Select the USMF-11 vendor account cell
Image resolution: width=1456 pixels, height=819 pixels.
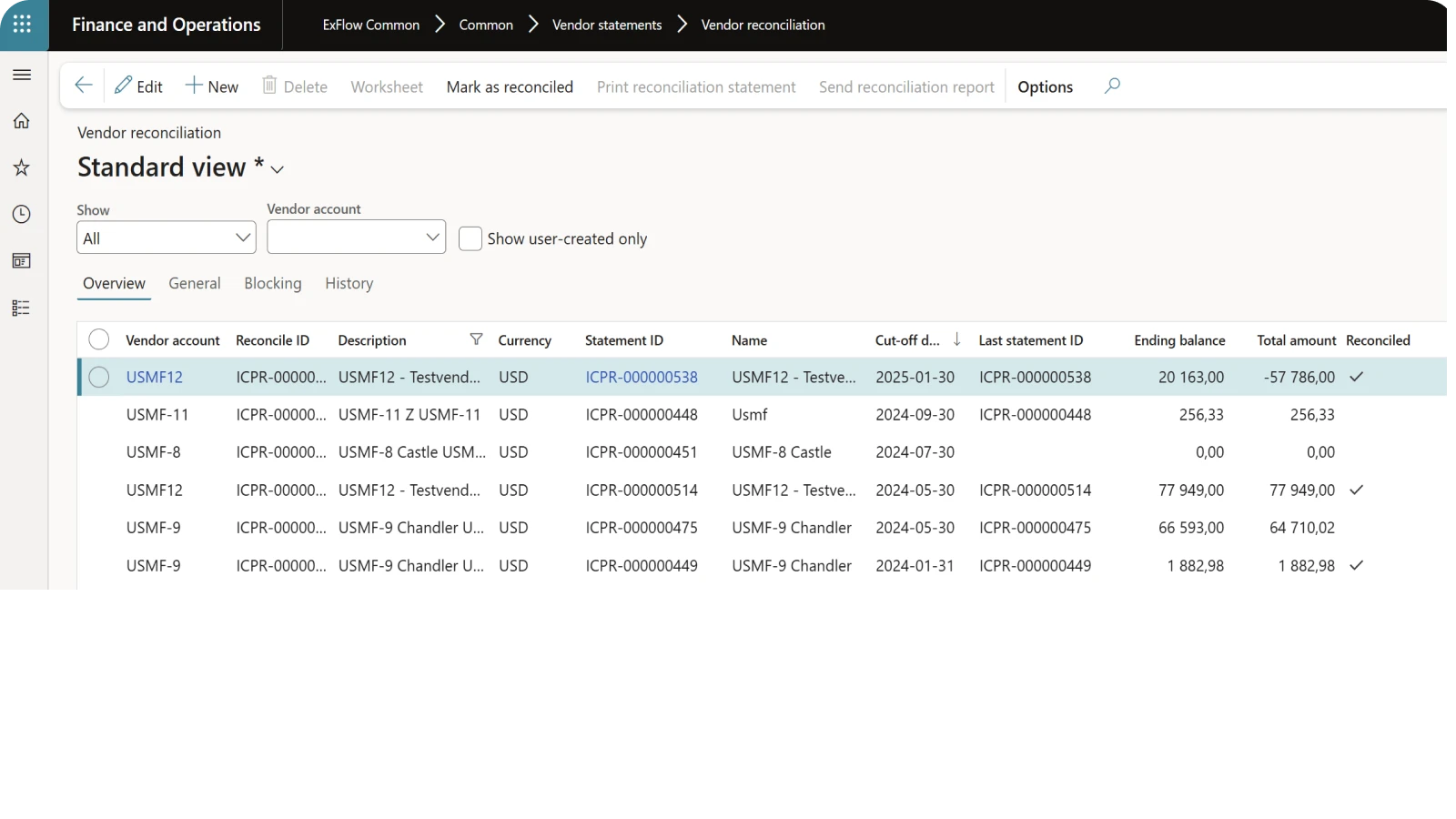[157, 414]
